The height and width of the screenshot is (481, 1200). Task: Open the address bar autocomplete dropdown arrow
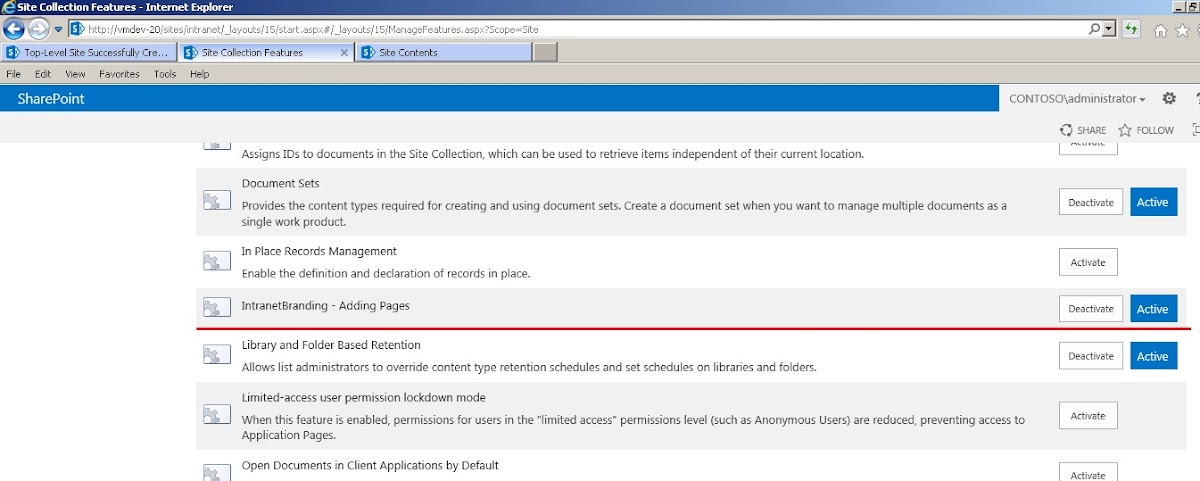(x=1109, y=29)
